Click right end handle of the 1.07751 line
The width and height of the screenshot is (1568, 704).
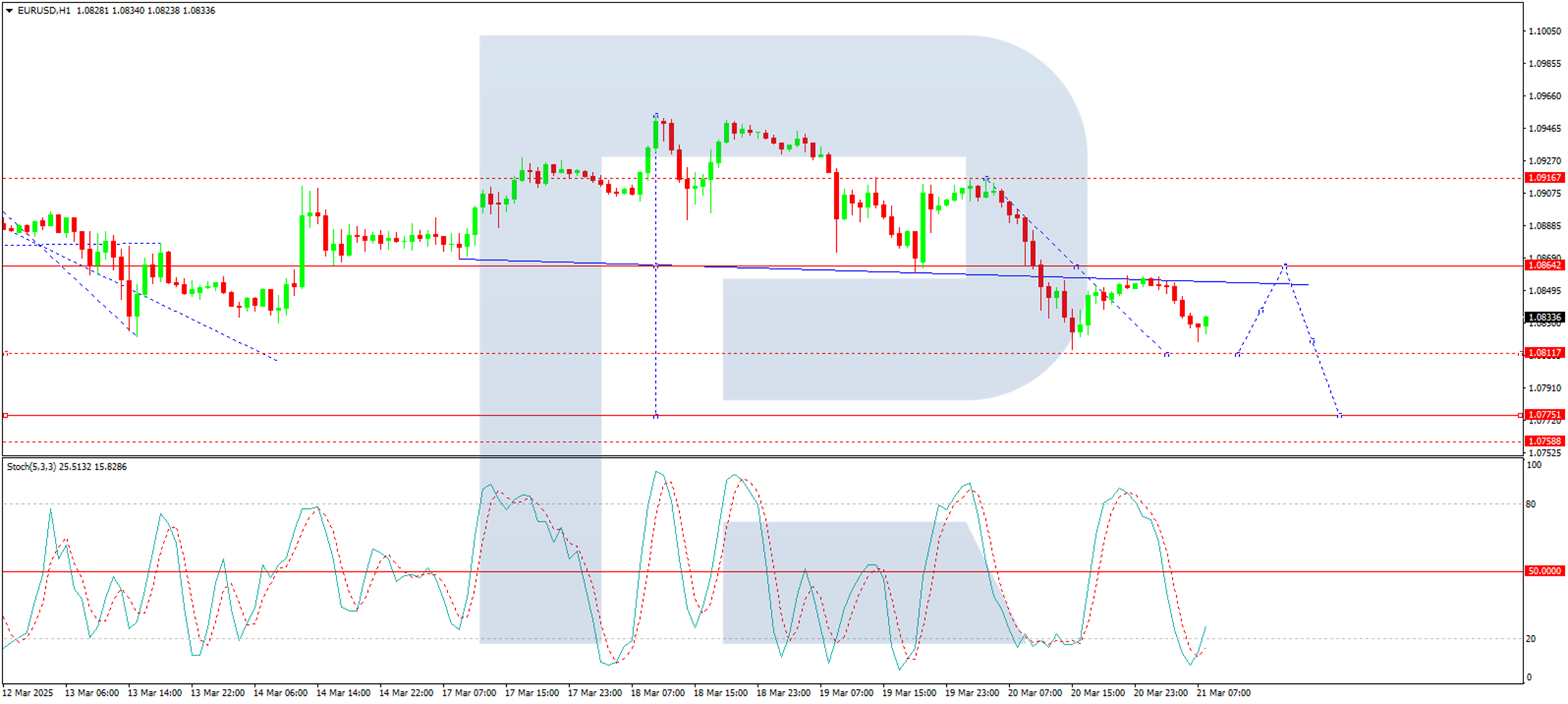click(x=1520, y=415)
